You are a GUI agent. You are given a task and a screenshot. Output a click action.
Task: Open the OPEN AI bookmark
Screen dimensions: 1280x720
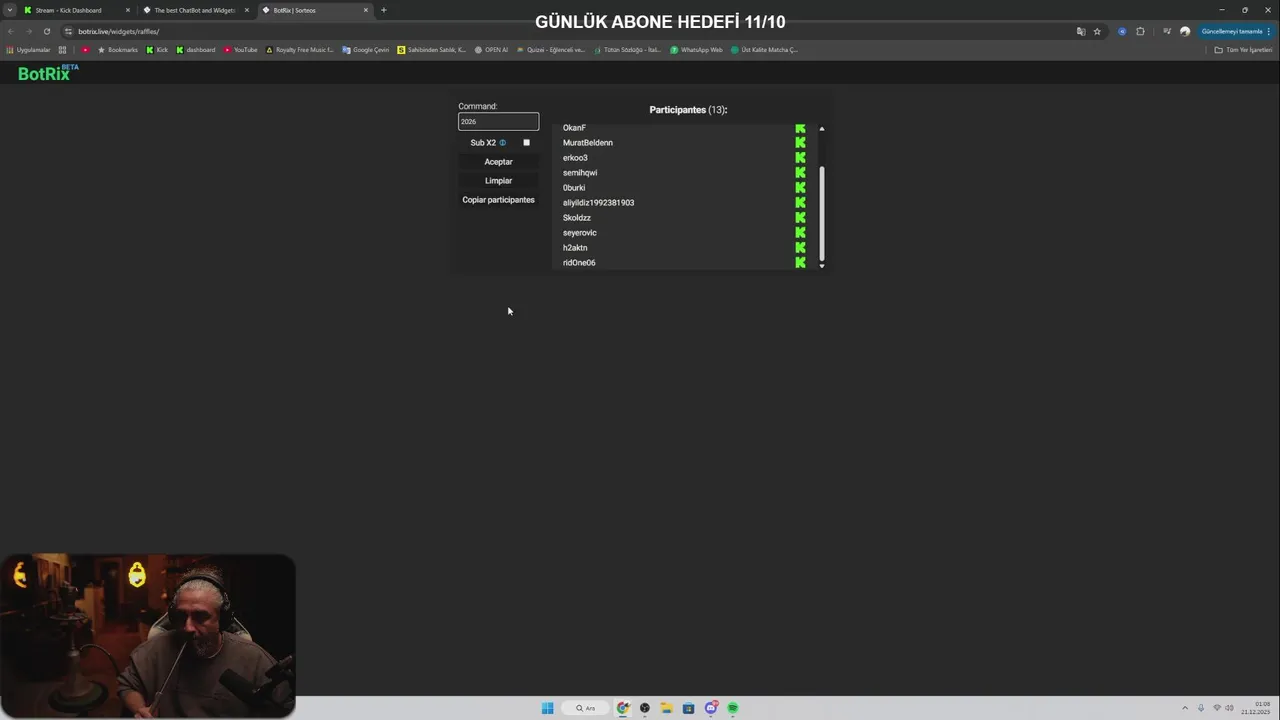click(x=491, y=50)
